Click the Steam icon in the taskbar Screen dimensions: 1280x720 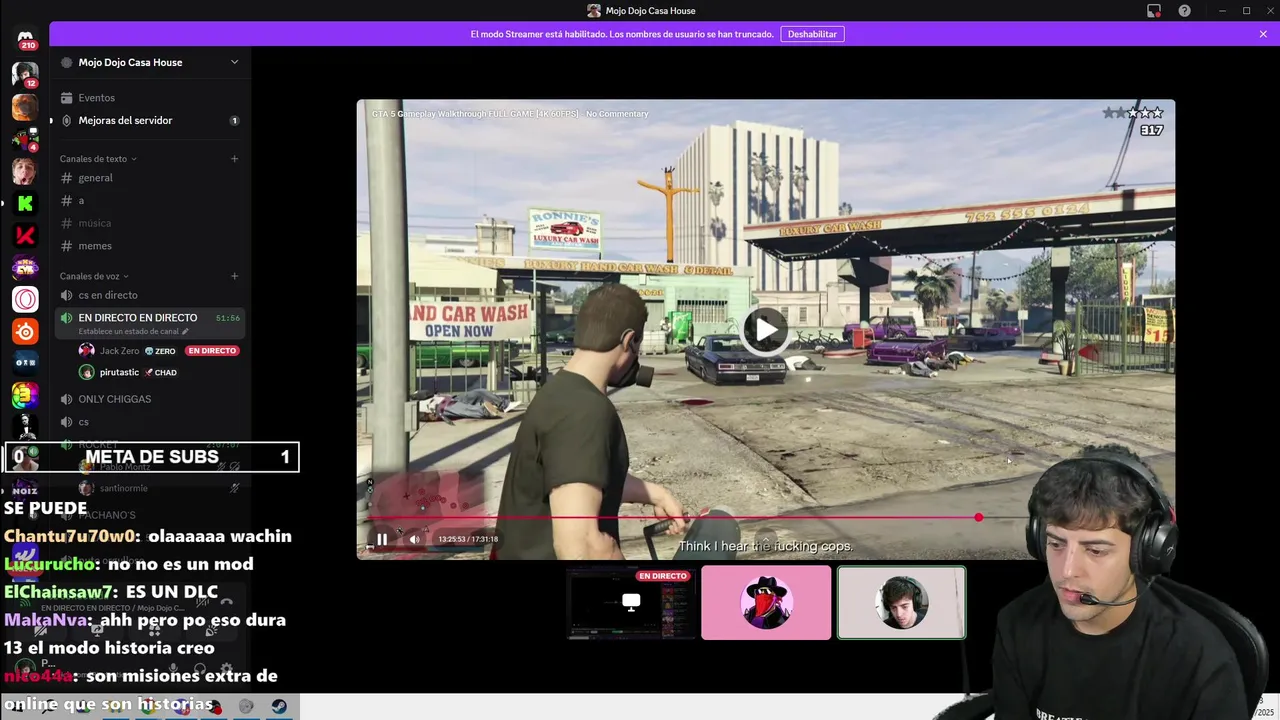pyautogui.click(x=280, y=706)
